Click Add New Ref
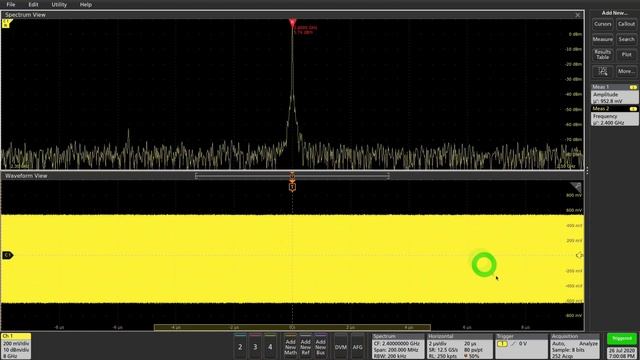640x360 pixels. 306,347
